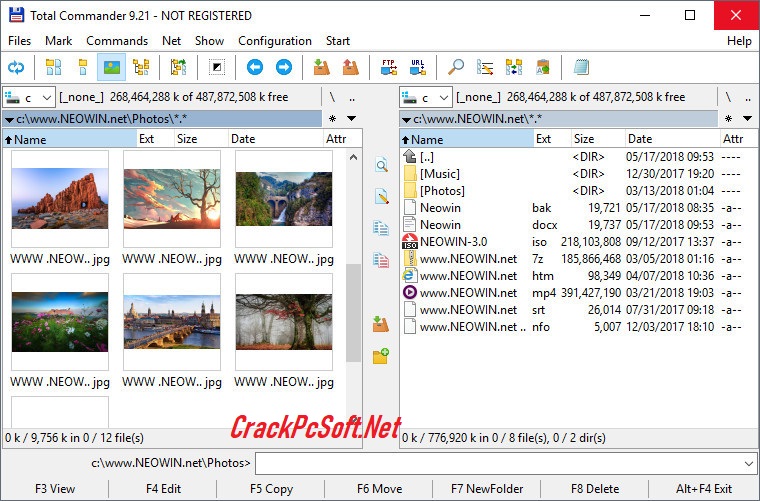
Task: Sort right panel by Size column
Action: tap(598, 139)
